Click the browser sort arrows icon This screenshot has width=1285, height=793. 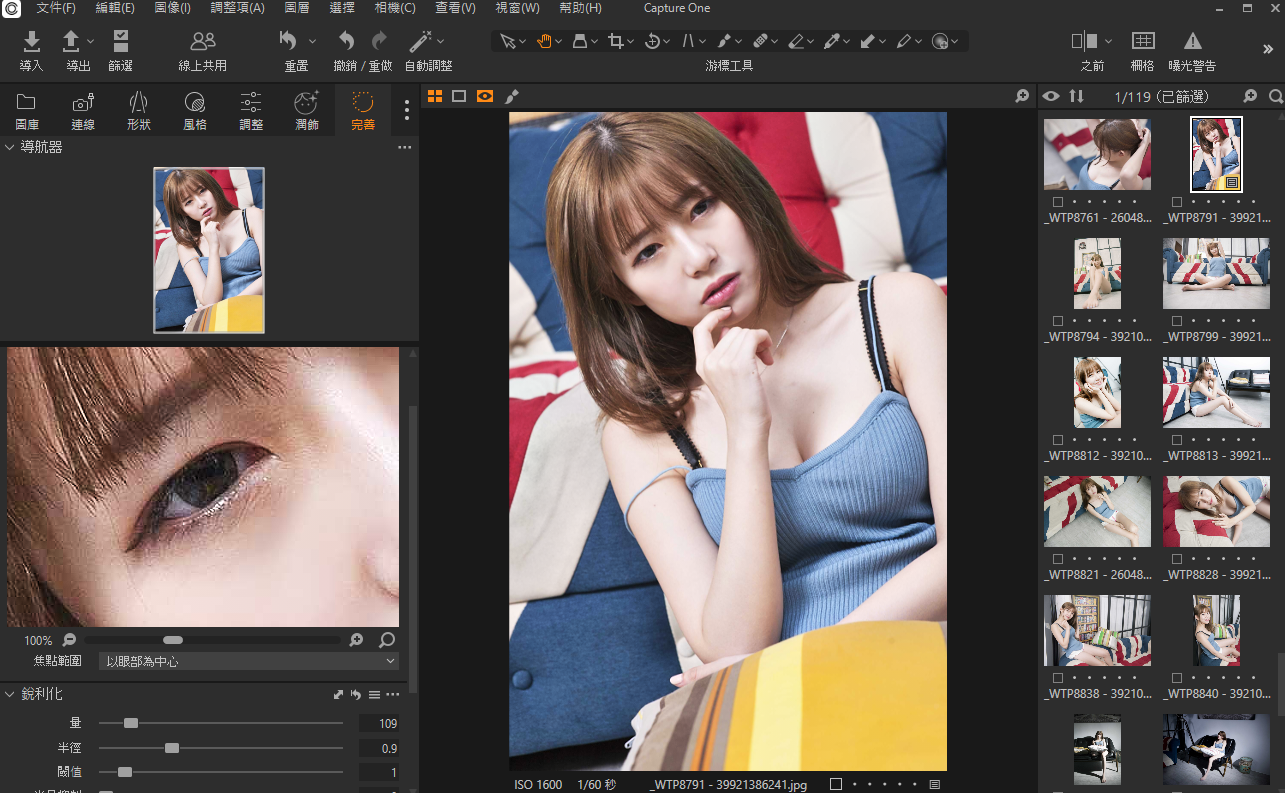[1076, 96]
